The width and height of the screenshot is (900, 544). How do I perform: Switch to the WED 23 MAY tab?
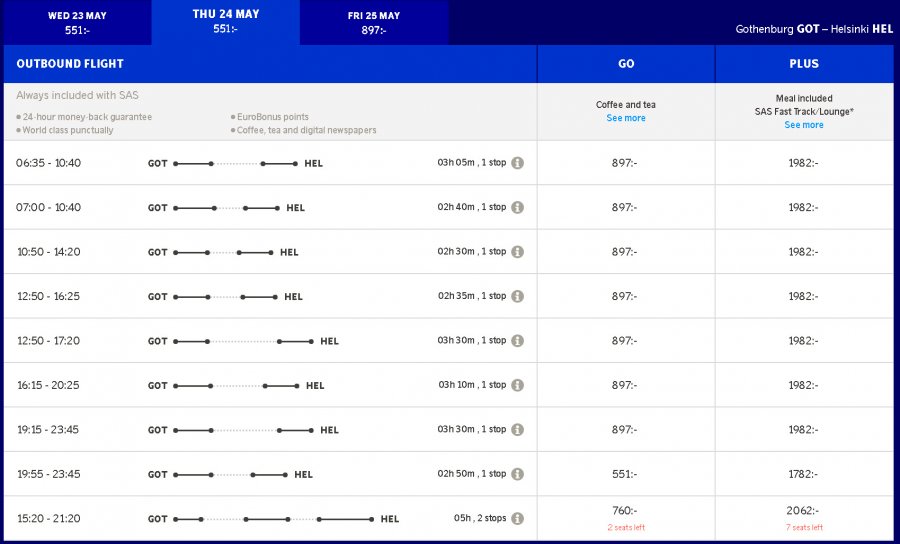click(x=76, y=22)
